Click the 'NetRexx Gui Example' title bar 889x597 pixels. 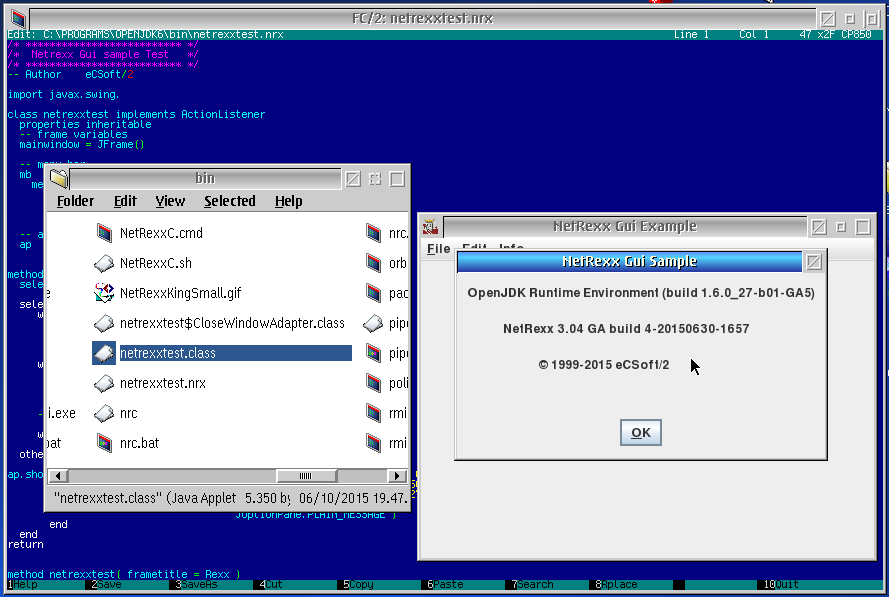point(625,227)
